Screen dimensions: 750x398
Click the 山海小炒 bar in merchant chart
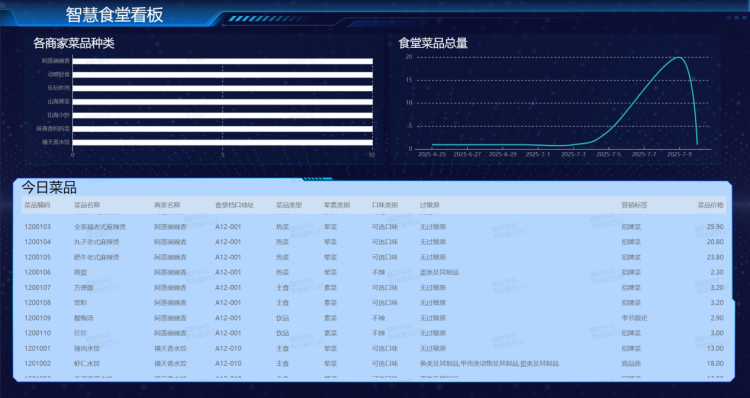pos(222,115)
